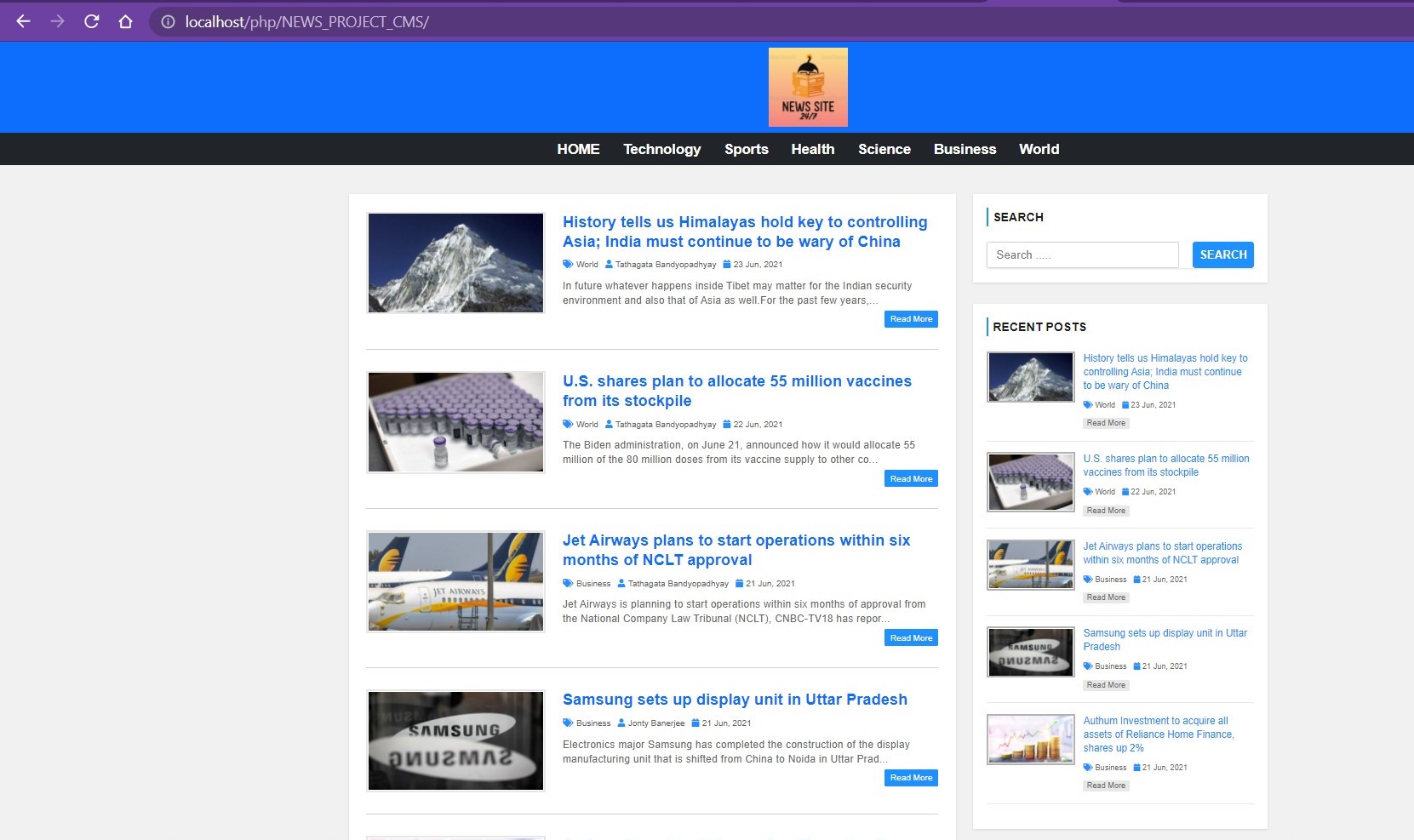The width and height of the screenshot is (1414, 840).
Task: Open headline Samsung sets up display unit
Action: tap(735, 700)
